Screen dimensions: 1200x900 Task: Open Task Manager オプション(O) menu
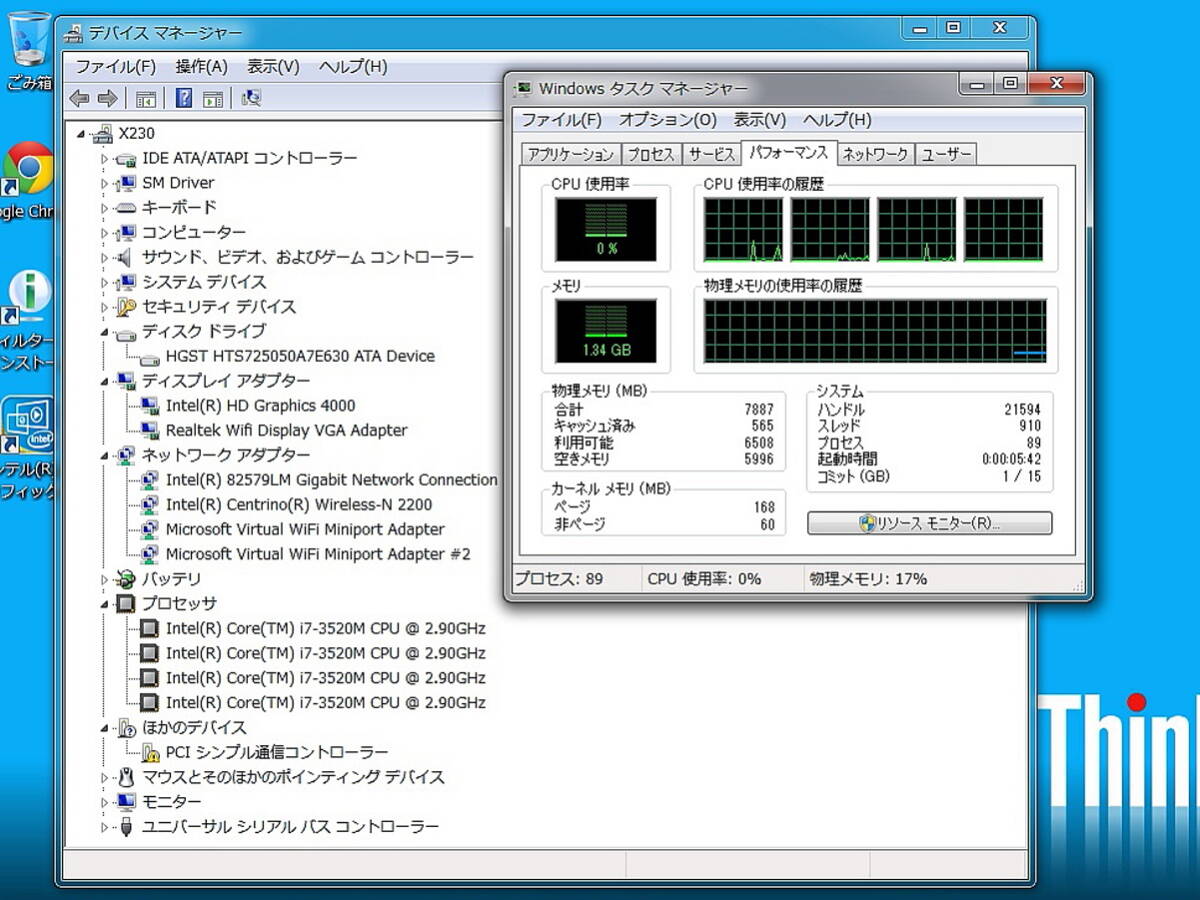pyautogui.click(x=668, y=120)
